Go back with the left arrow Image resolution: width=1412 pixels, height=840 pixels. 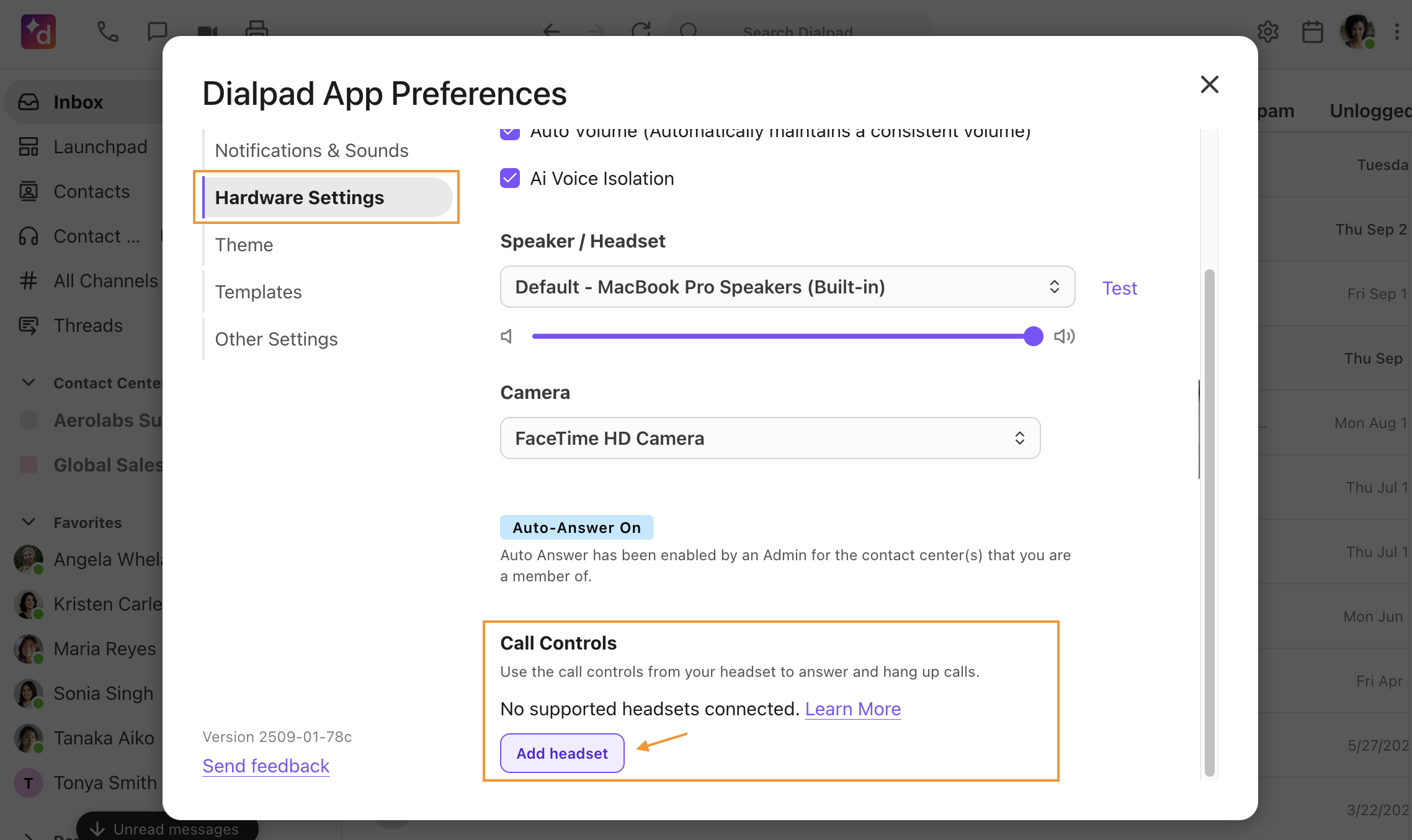point(551,30)
